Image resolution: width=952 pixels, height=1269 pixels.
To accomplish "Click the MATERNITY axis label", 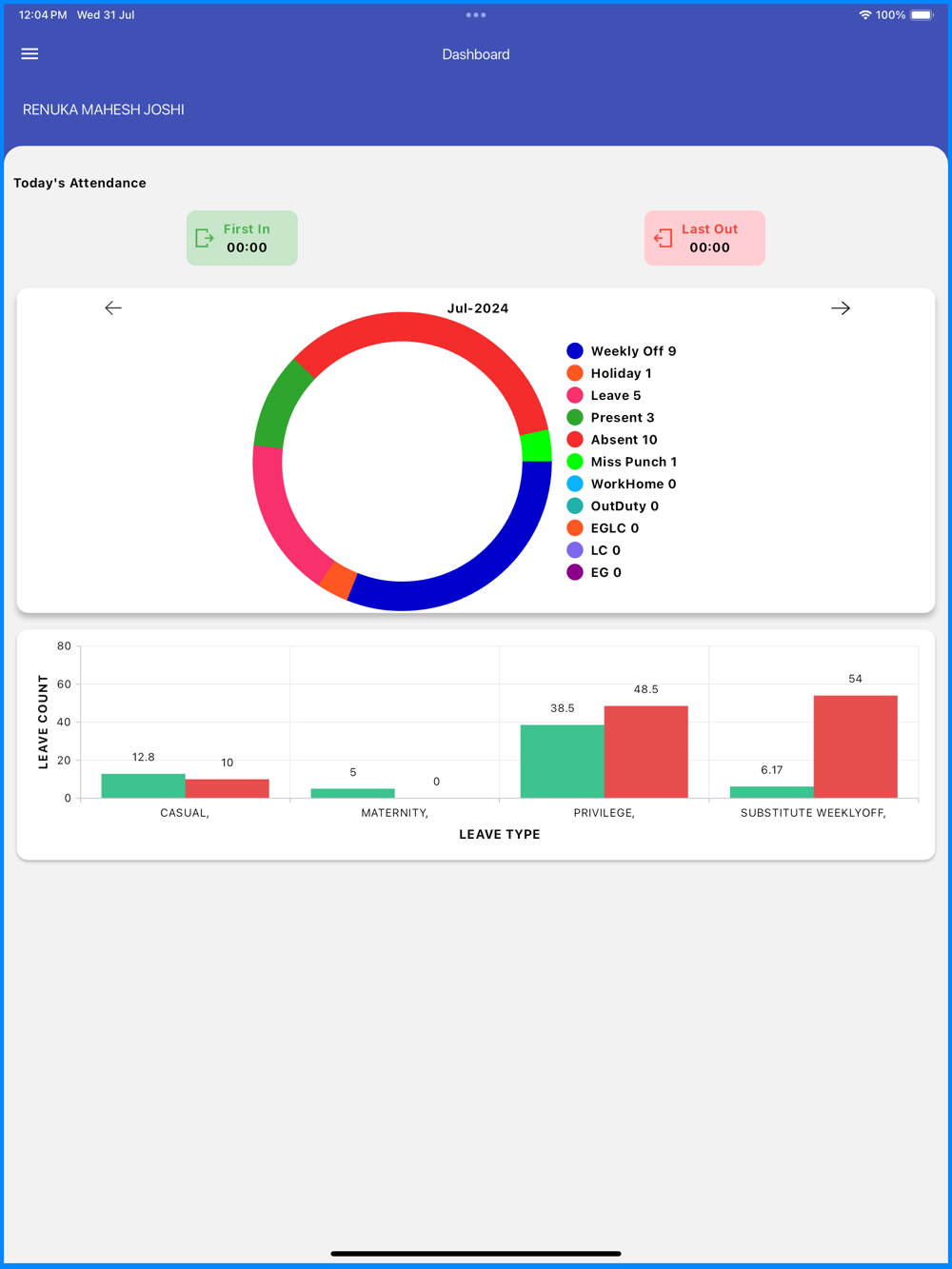I will click(394, 813).
